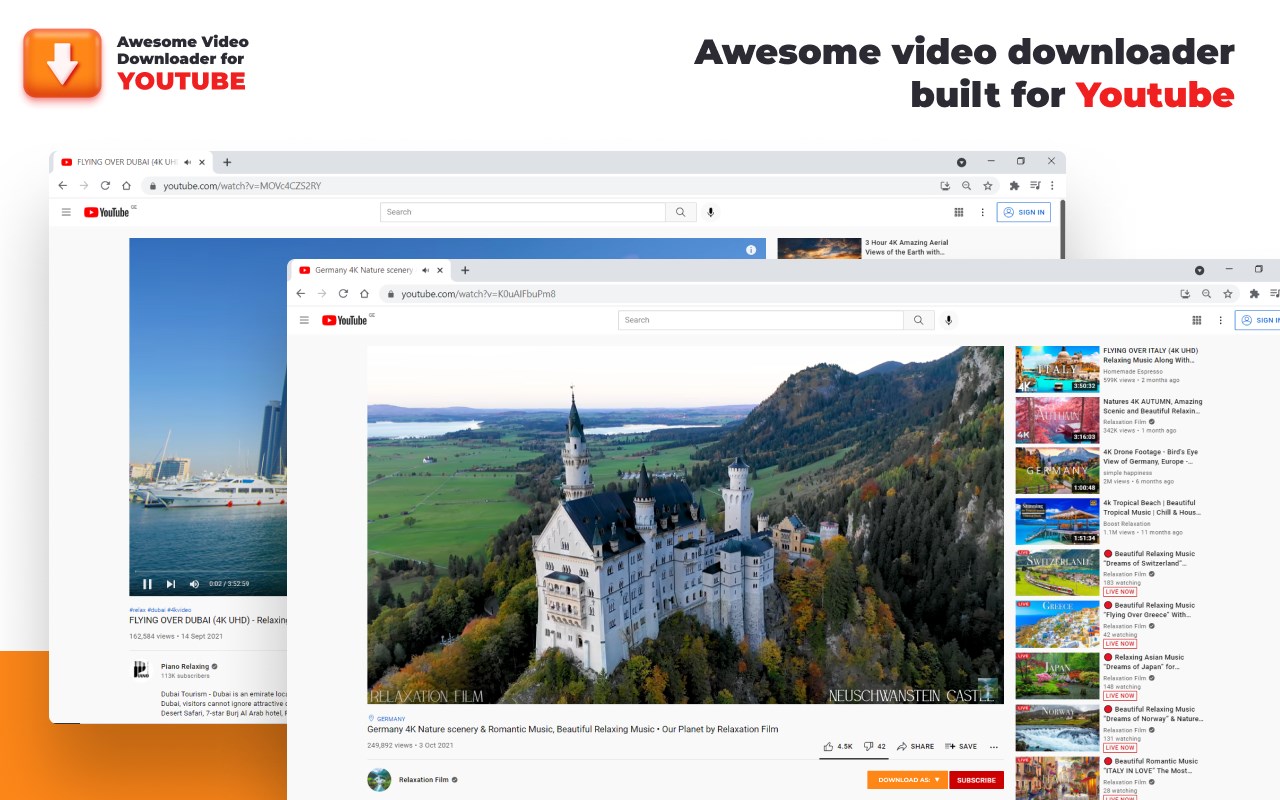This screenshot has width=1280, height=800.
Task: Click the YouTube logo in the Germany window
Action: click(345, 320)
